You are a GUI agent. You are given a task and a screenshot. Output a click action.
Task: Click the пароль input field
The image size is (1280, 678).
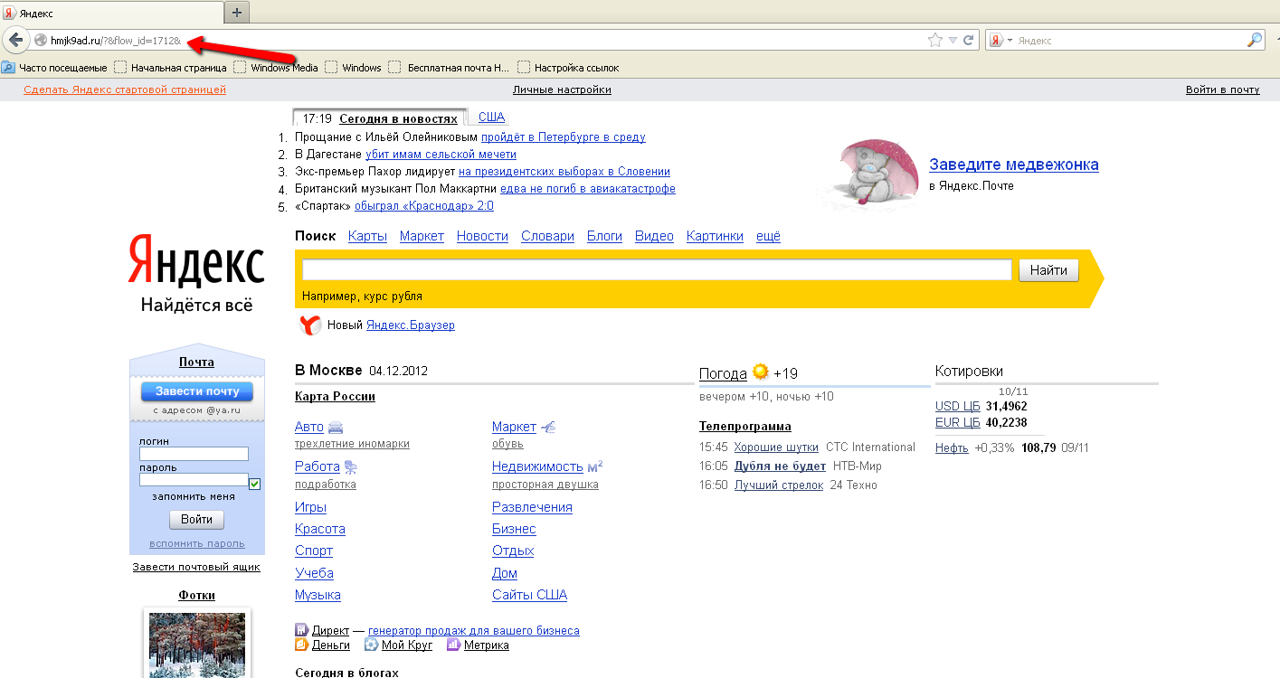[x=194, y=480]
